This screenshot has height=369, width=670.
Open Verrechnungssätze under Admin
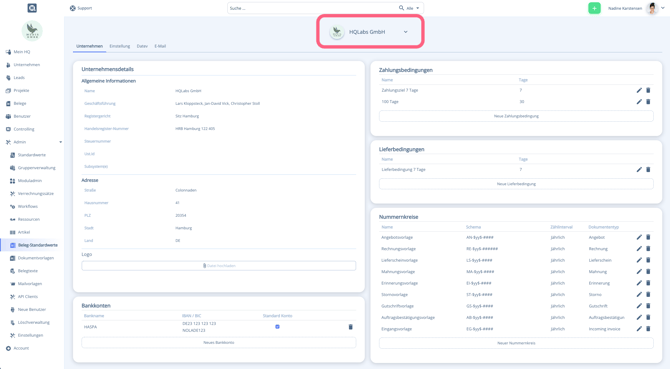click(x=35, y=193)
